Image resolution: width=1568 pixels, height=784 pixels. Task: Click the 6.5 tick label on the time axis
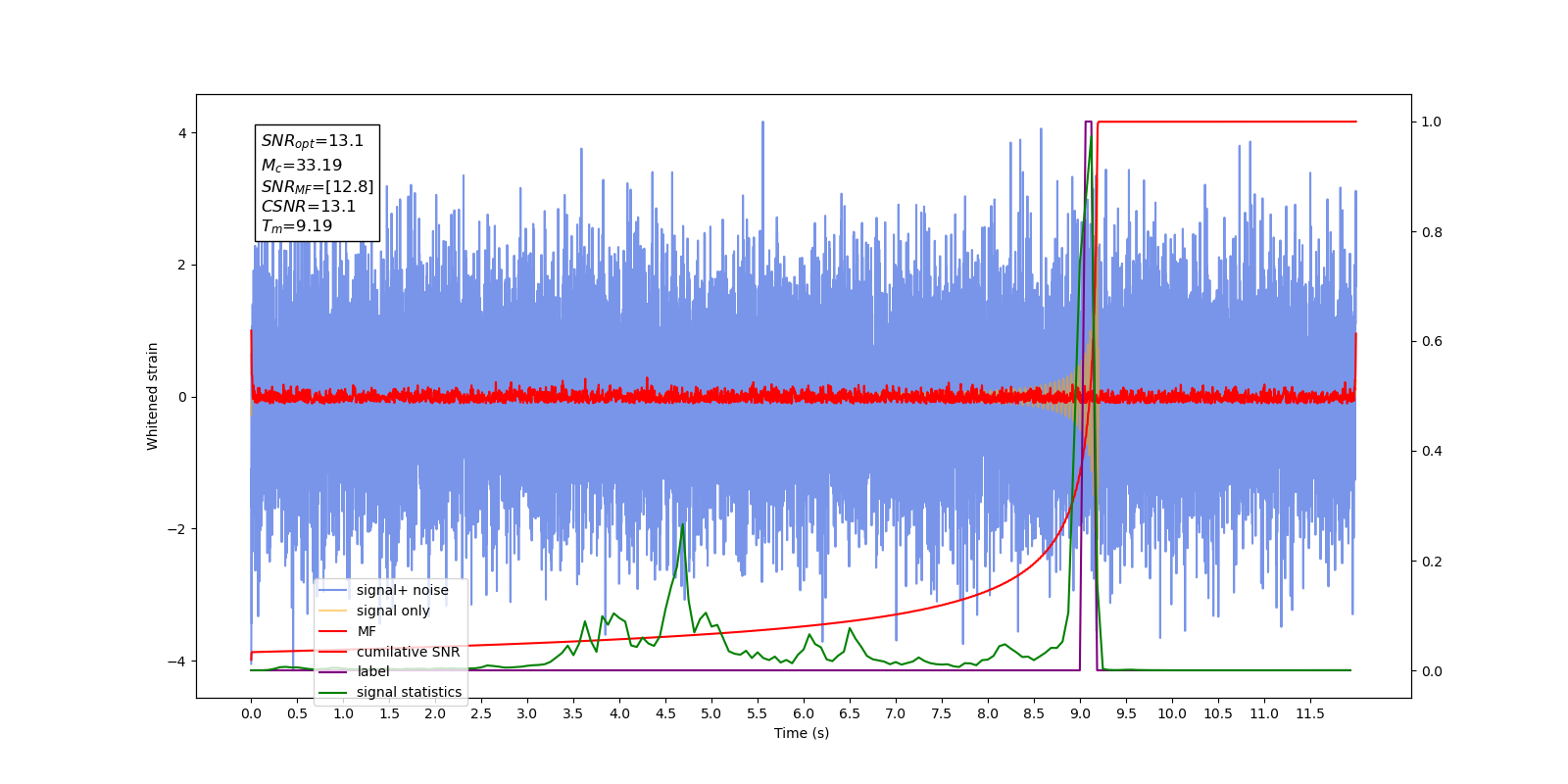tap(850, 713)
